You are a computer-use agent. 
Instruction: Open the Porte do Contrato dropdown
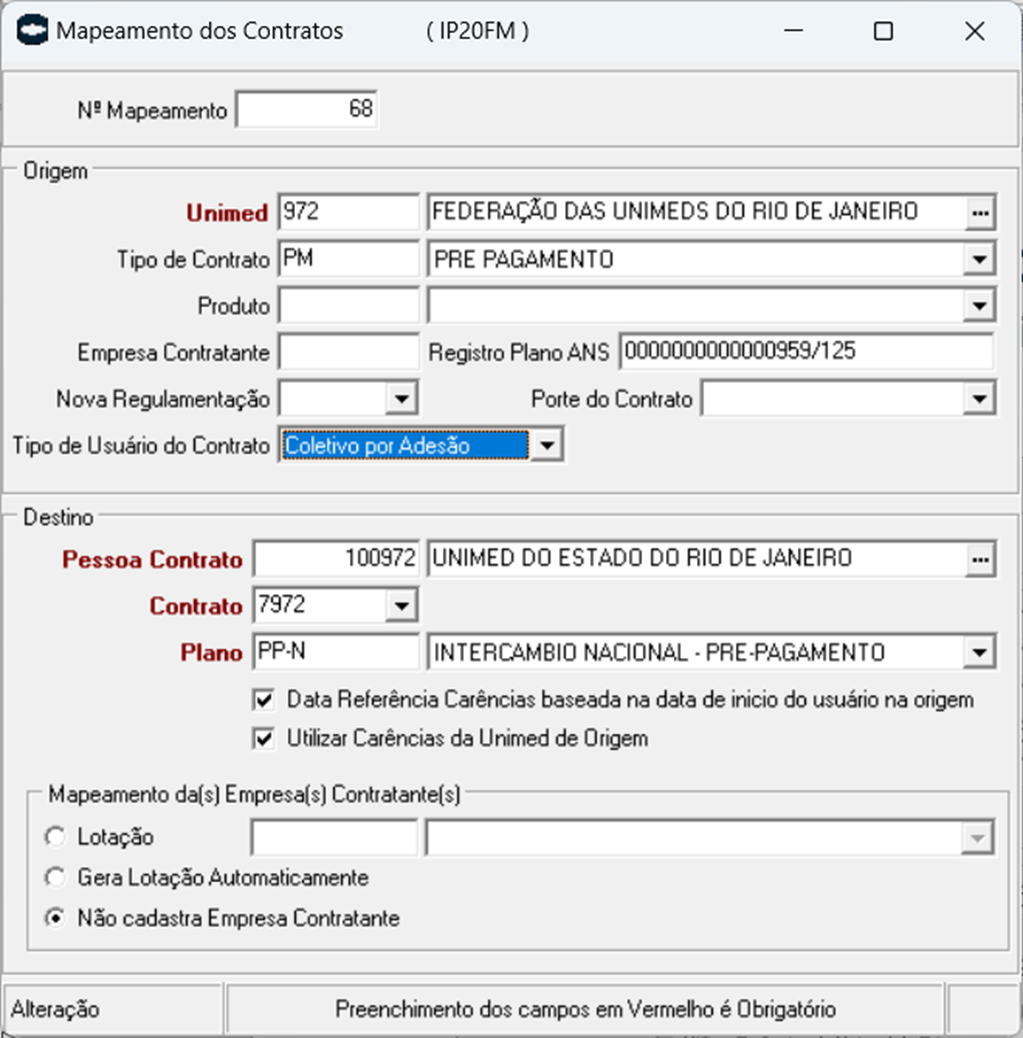(x=980, y=399)
